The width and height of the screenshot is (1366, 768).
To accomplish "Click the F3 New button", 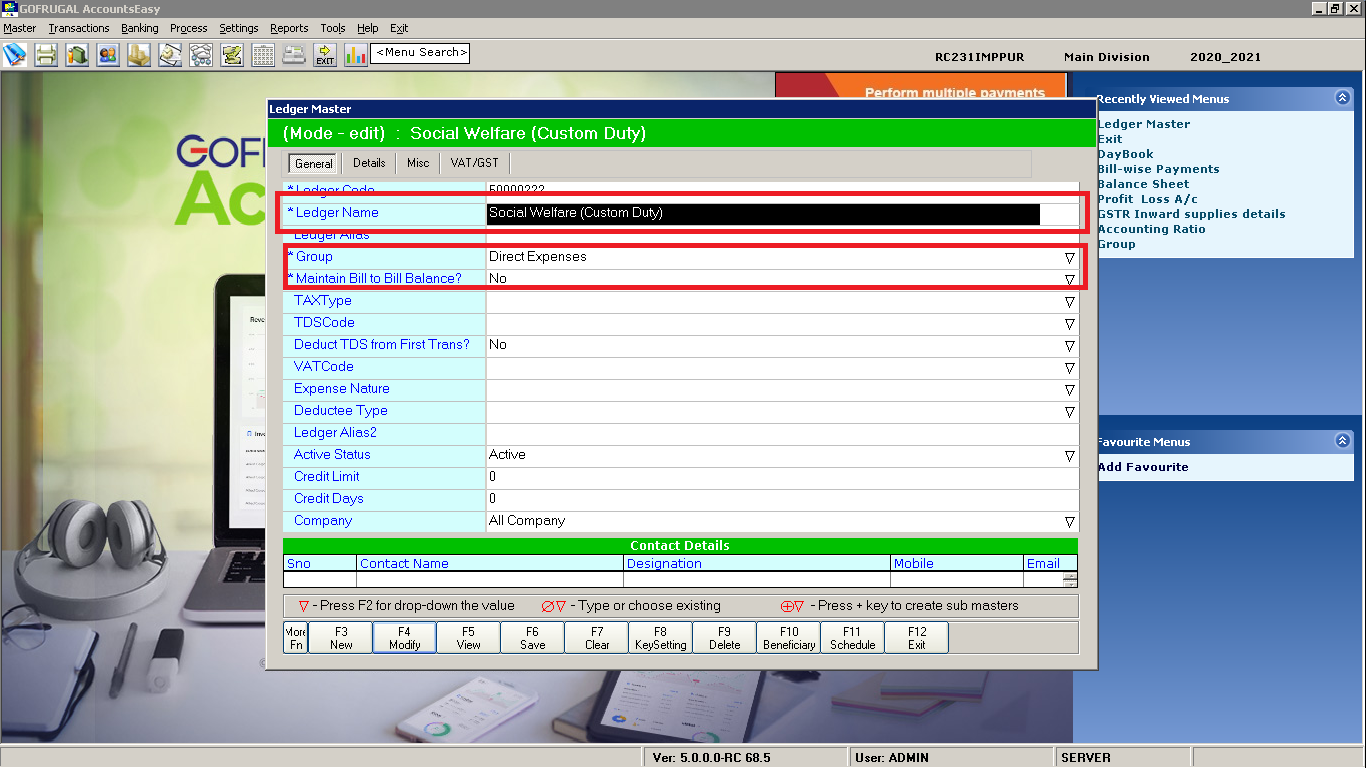I will tap(341, 638).
